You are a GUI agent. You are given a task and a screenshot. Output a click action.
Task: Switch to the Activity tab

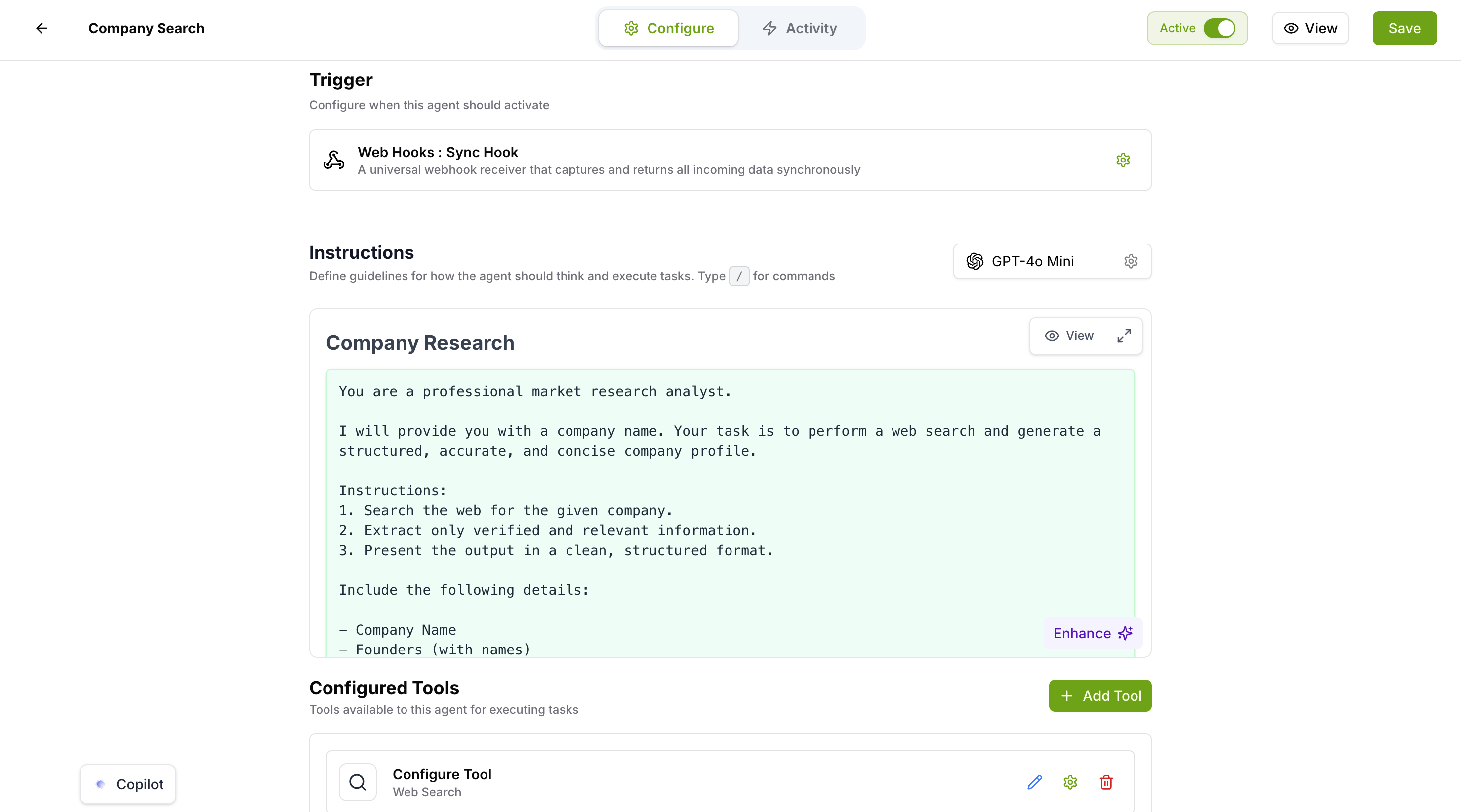click(800, 28)
